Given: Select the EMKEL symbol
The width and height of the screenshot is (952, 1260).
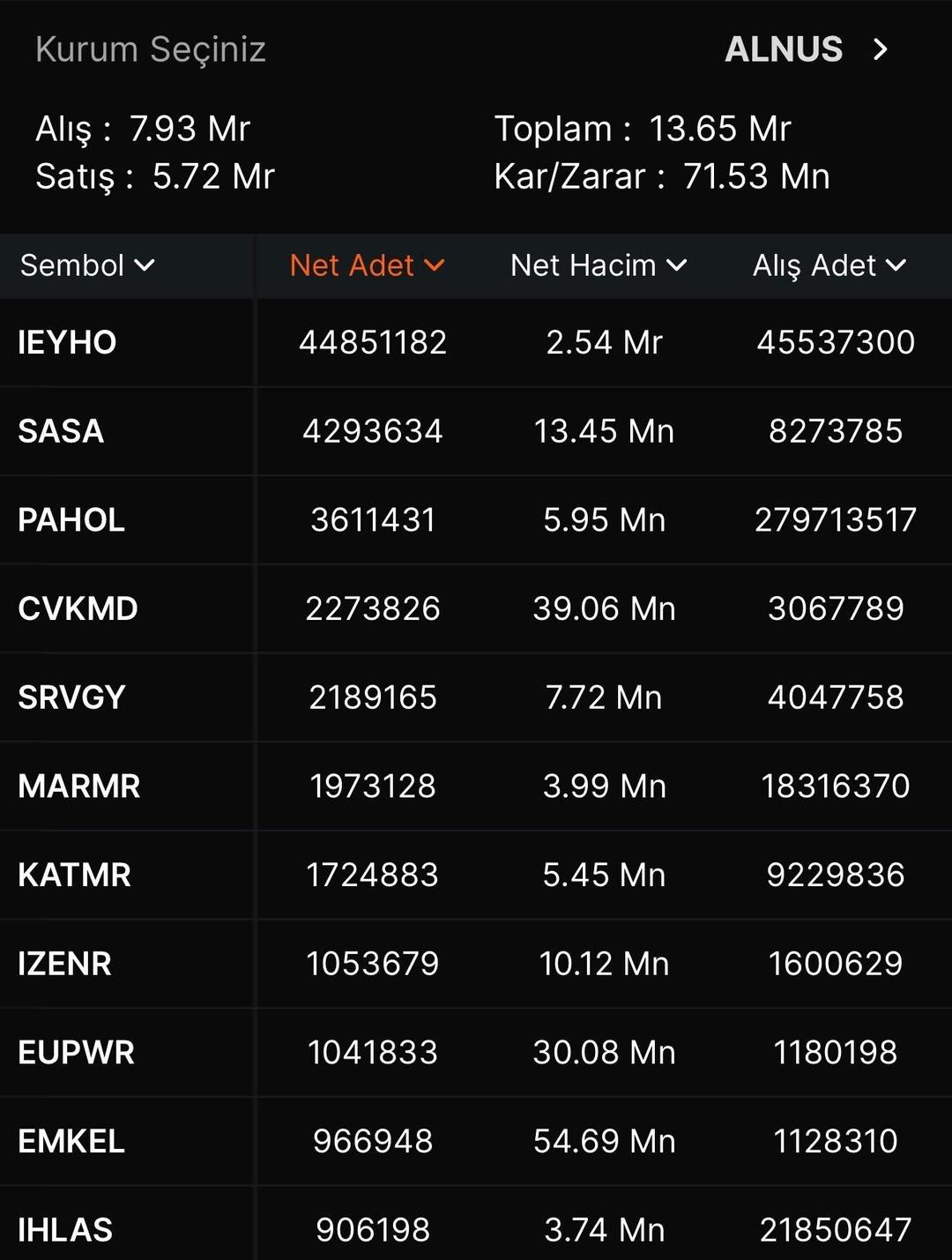Looking at the screenshot, I should coord(71,1141).
